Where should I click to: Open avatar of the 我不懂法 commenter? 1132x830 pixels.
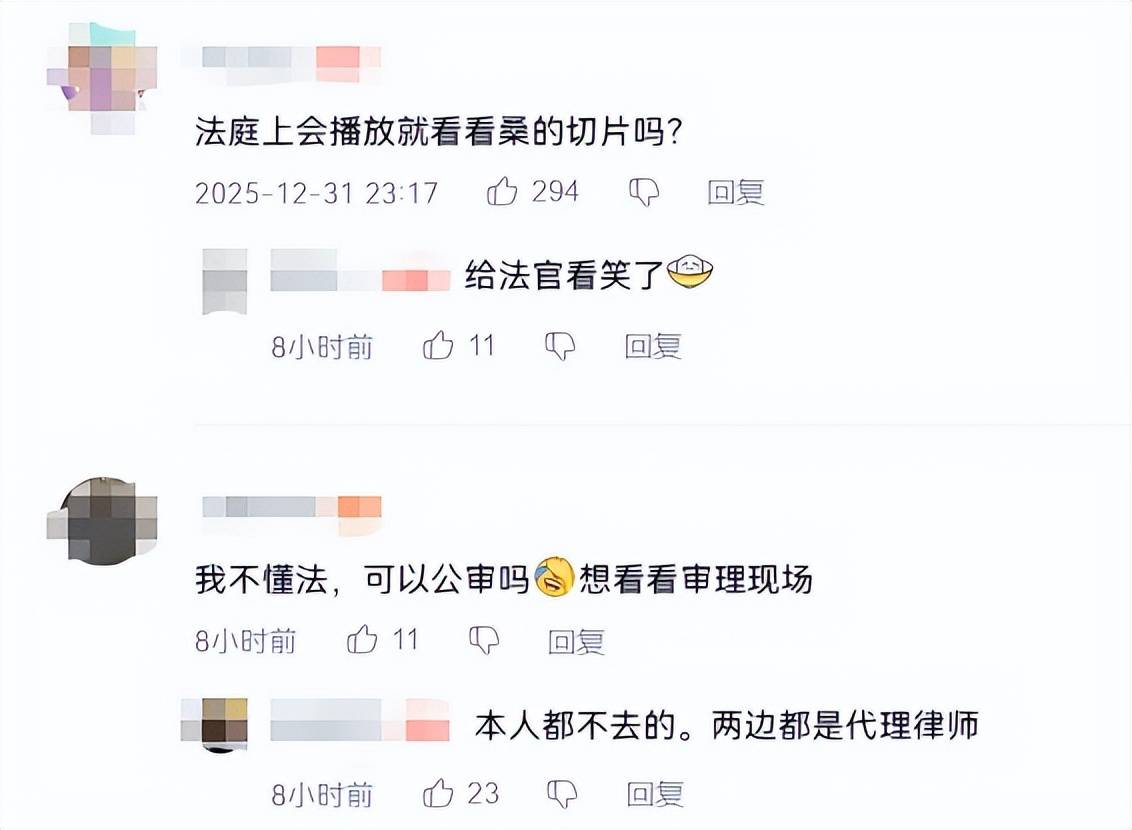(x=102, y=520)
